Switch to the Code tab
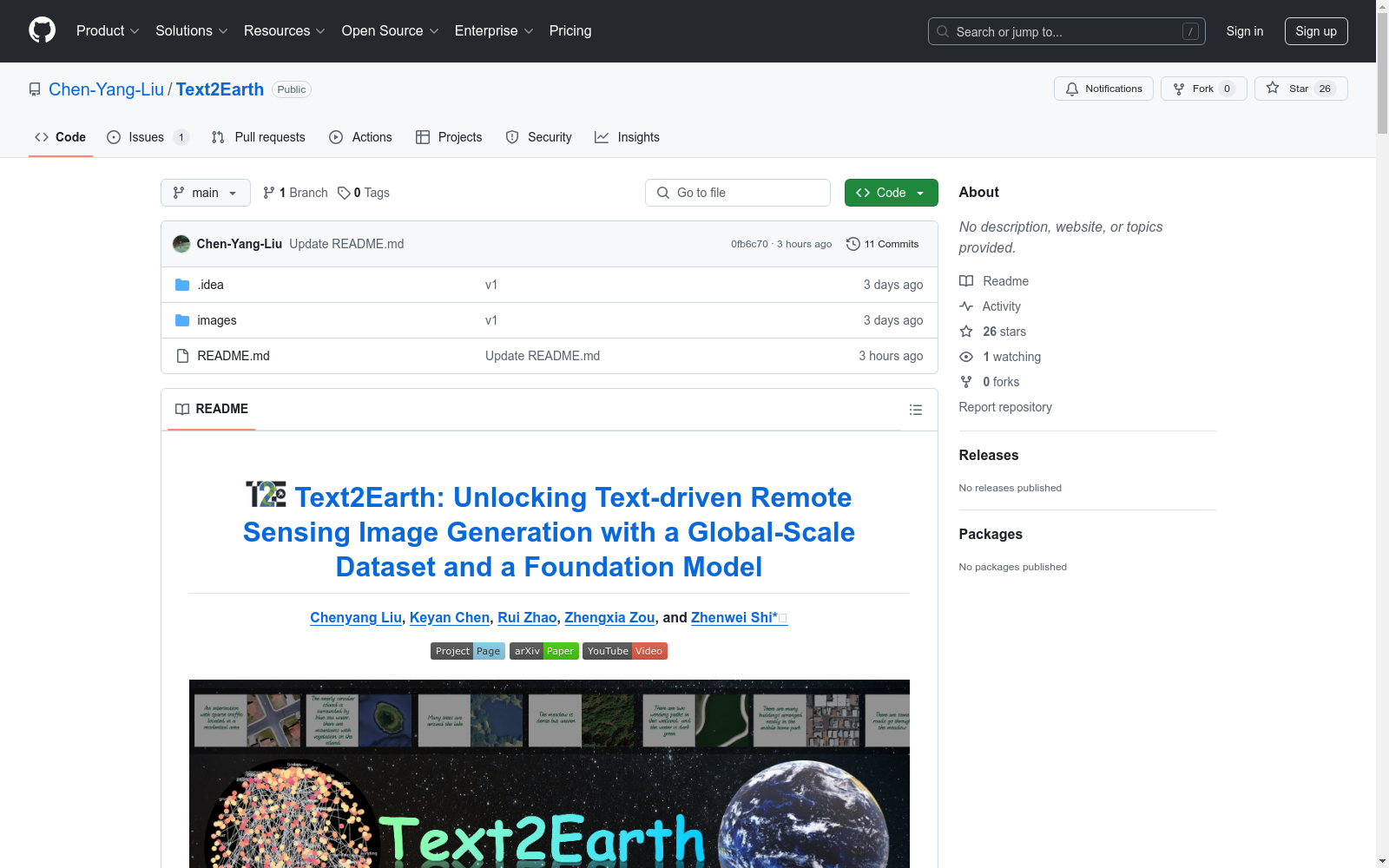This screenshot has height=868, width=1389. (61, 137)
